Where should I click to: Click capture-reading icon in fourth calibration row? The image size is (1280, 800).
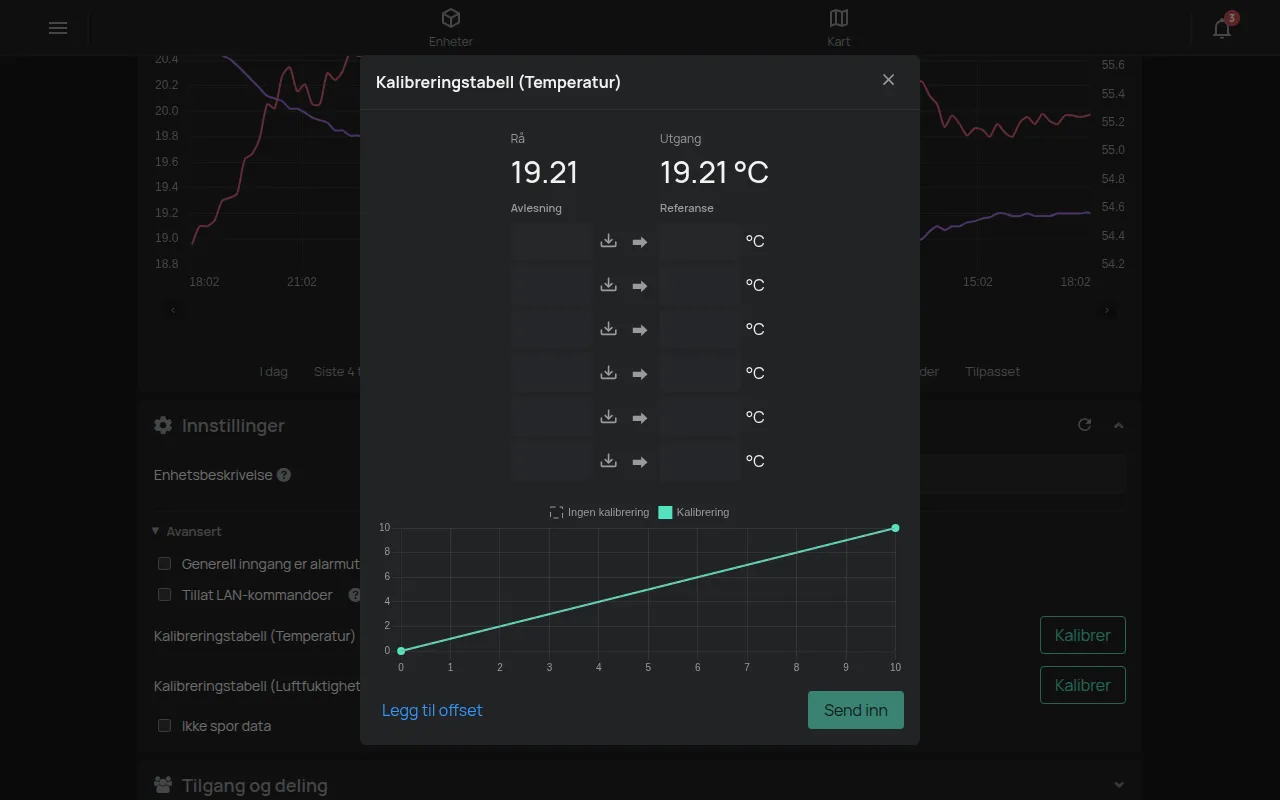point(608,373)
